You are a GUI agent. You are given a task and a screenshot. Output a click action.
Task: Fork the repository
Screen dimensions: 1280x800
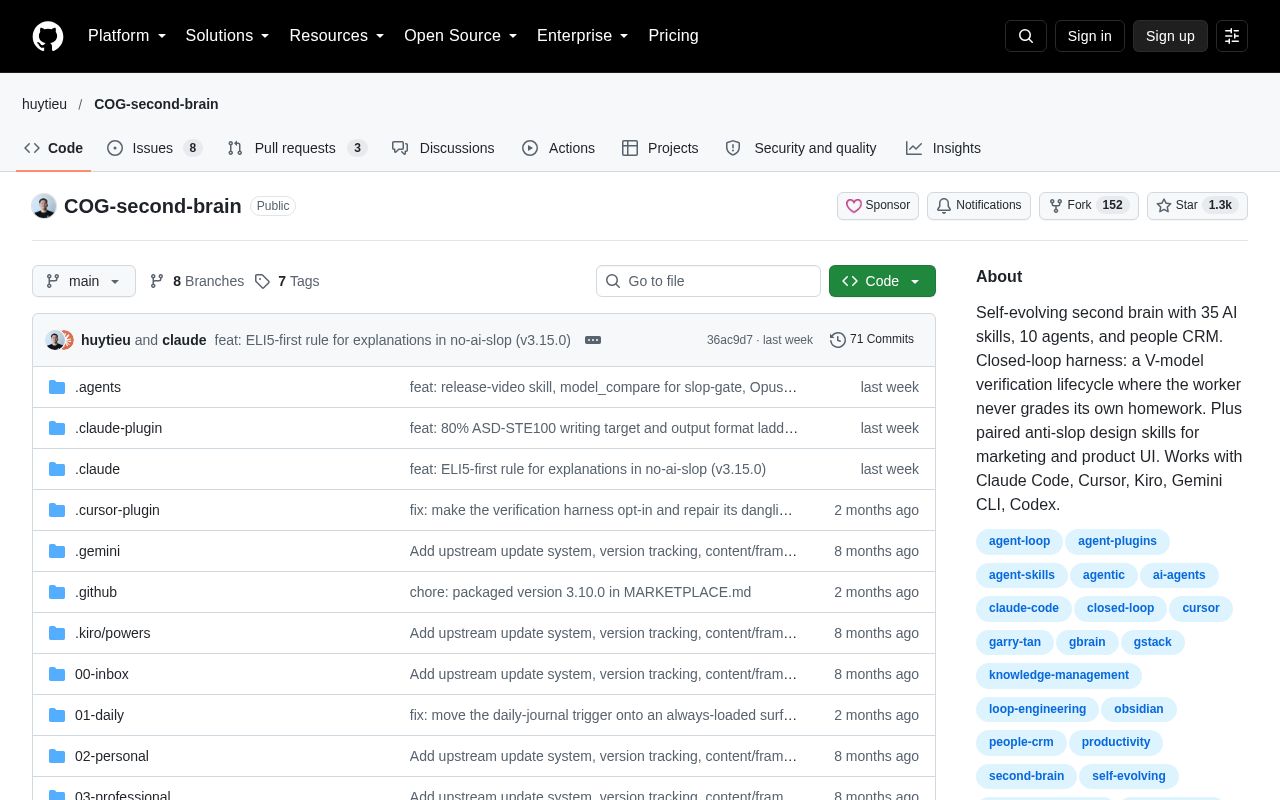pyautogui.click(x=1089, y=206)
